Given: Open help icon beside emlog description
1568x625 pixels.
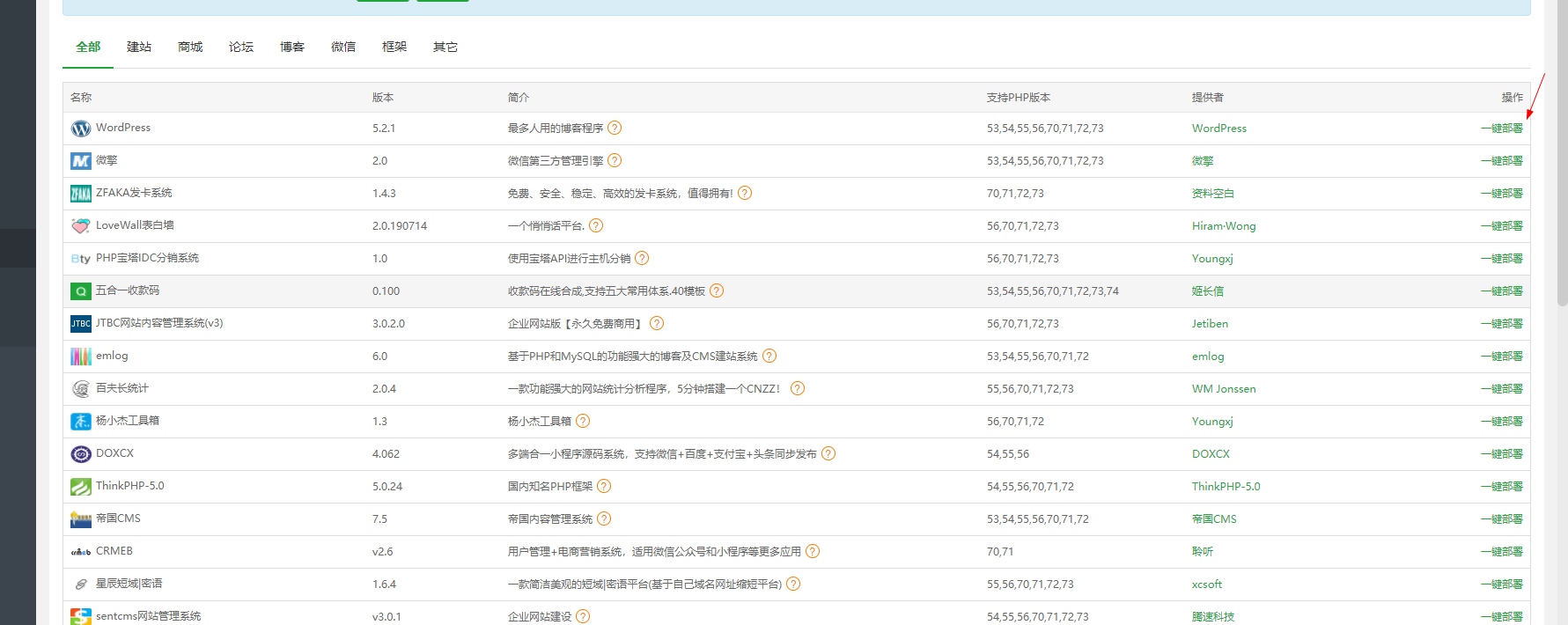Looking at the screenshot, I should tap(769, 357).
